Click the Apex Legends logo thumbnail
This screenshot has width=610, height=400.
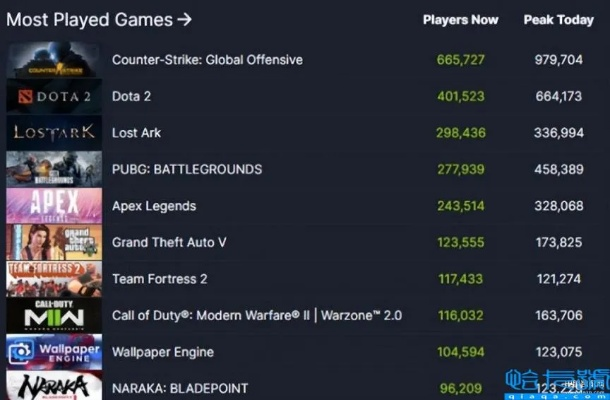(x=54, y=206)
